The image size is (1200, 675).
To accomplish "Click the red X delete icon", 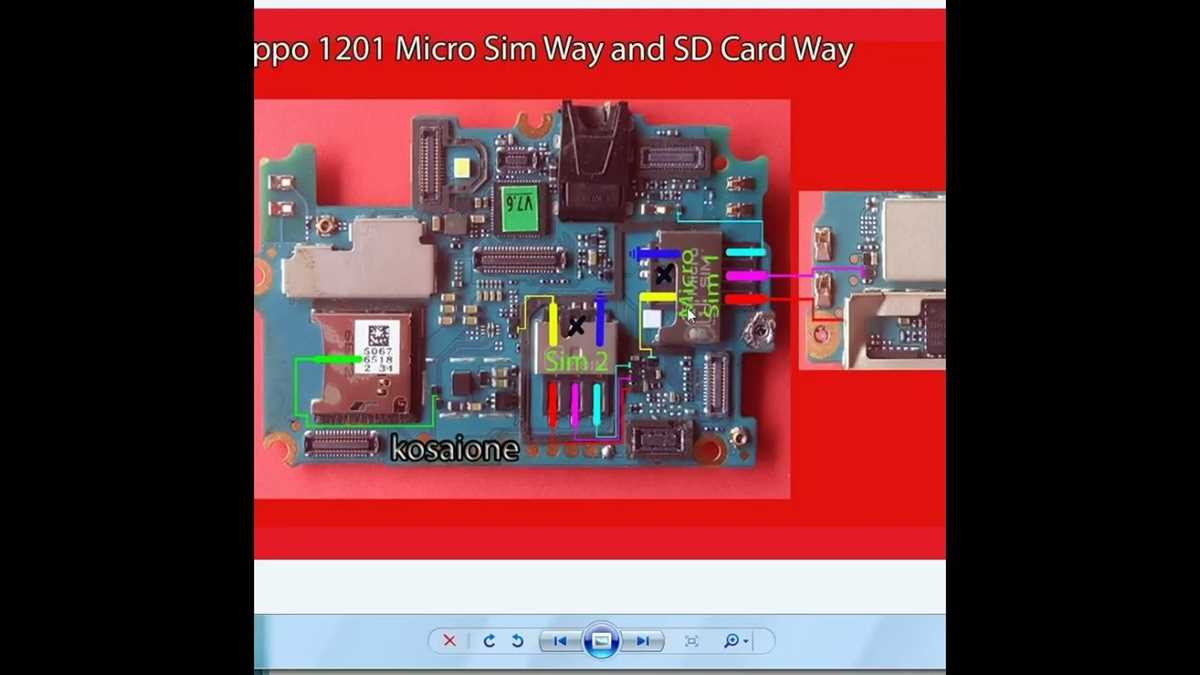I will pos(449,641).
